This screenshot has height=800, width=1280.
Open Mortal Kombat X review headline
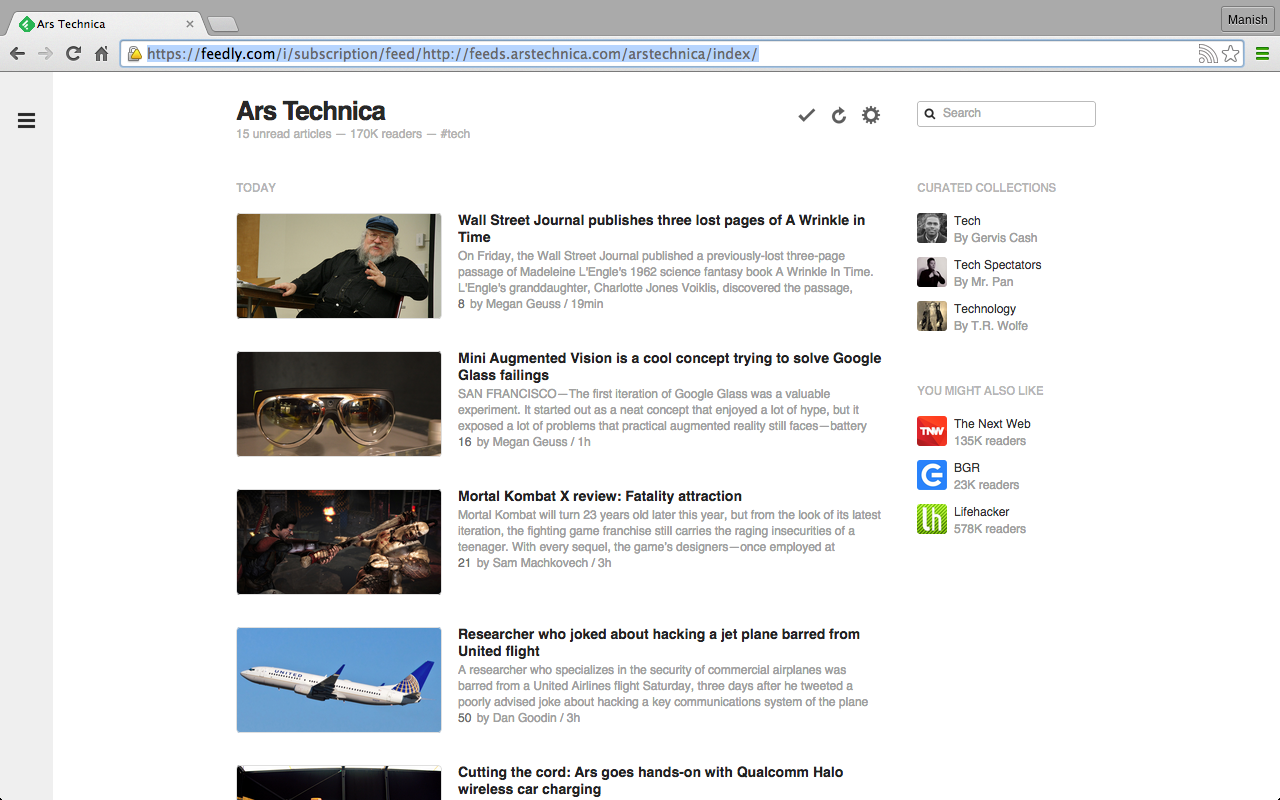[600, 496]
